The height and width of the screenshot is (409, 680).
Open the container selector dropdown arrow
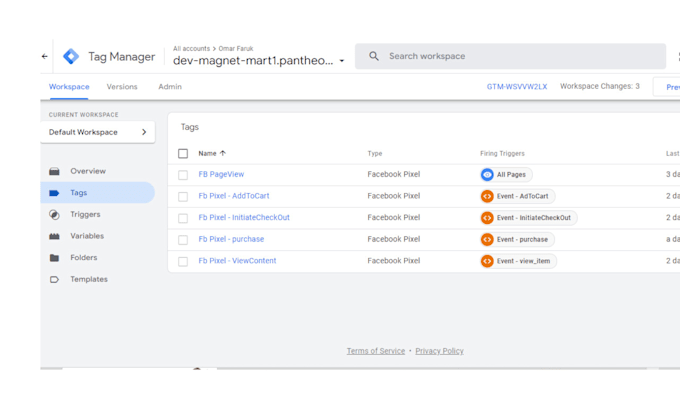[342, 61]
